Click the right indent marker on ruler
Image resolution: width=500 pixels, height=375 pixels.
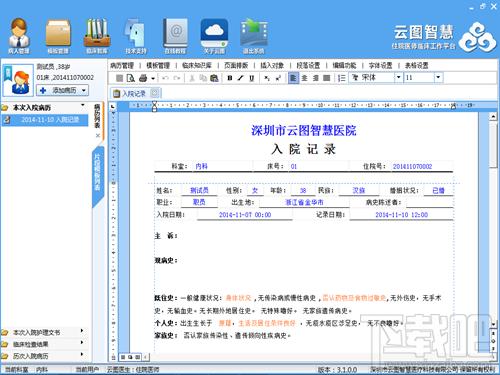tap(453, 106)
